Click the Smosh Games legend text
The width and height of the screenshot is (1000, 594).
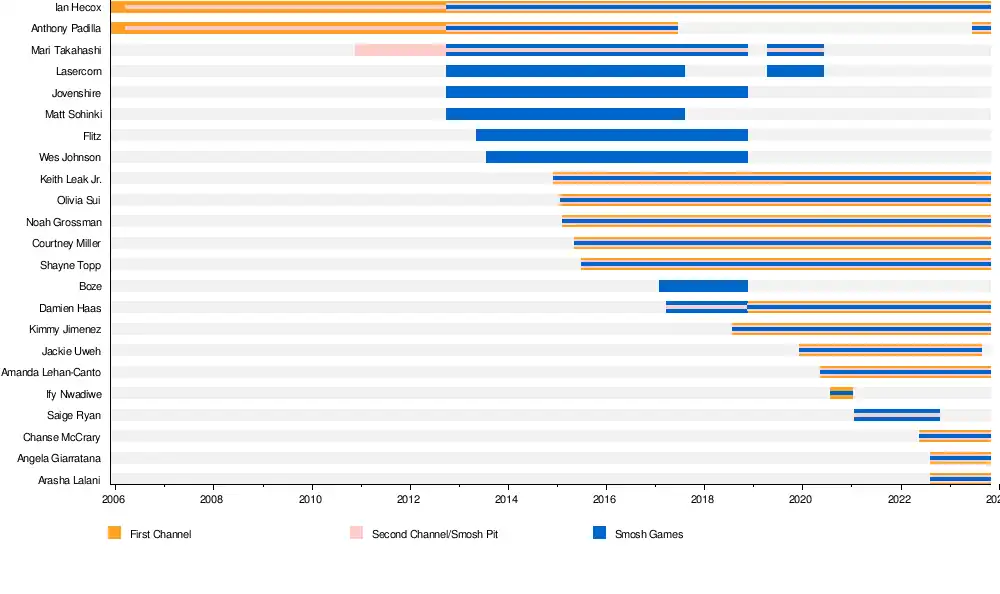point(649,534)
